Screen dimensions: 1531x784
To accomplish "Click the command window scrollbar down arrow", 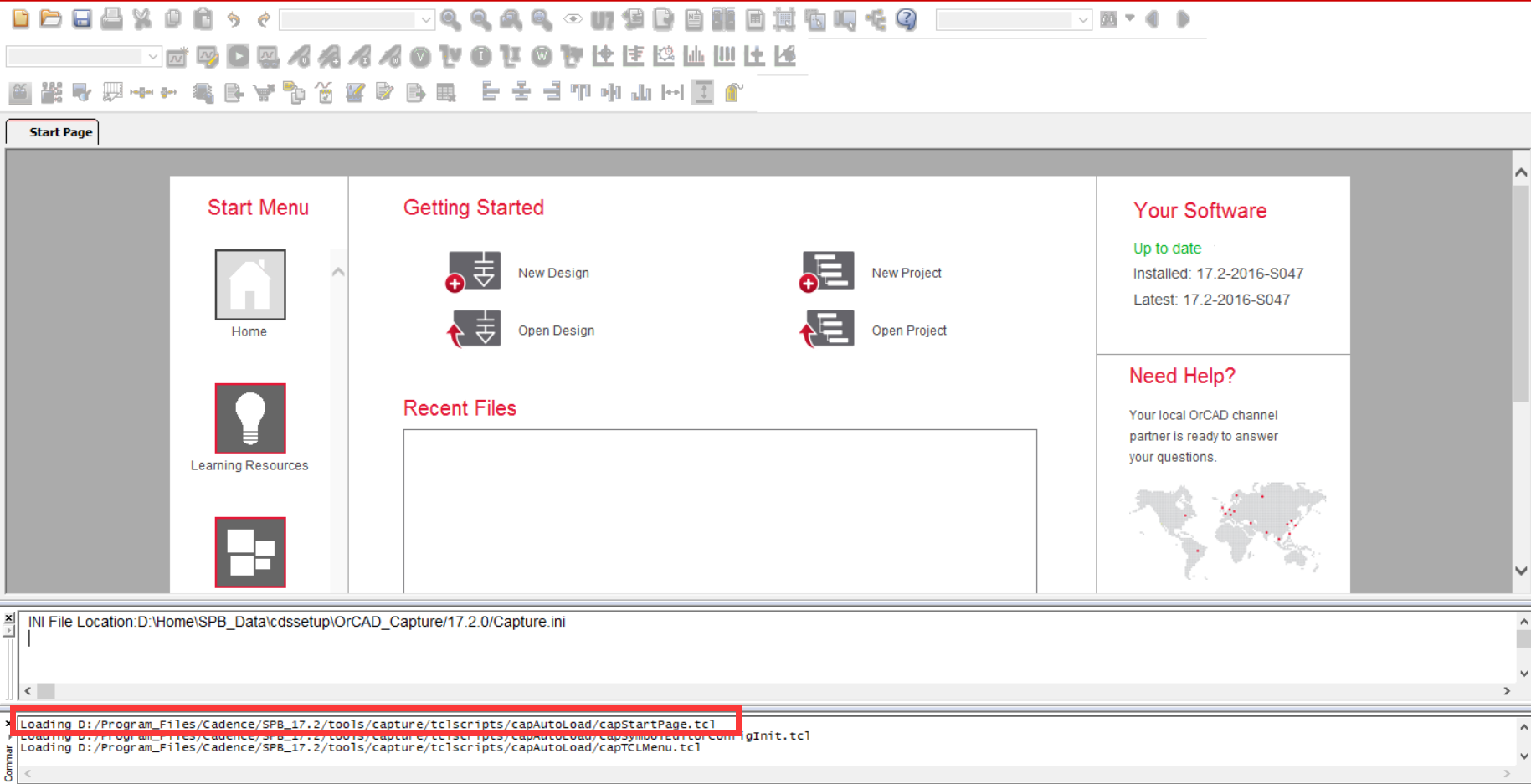I will [x=1523, y=756].
